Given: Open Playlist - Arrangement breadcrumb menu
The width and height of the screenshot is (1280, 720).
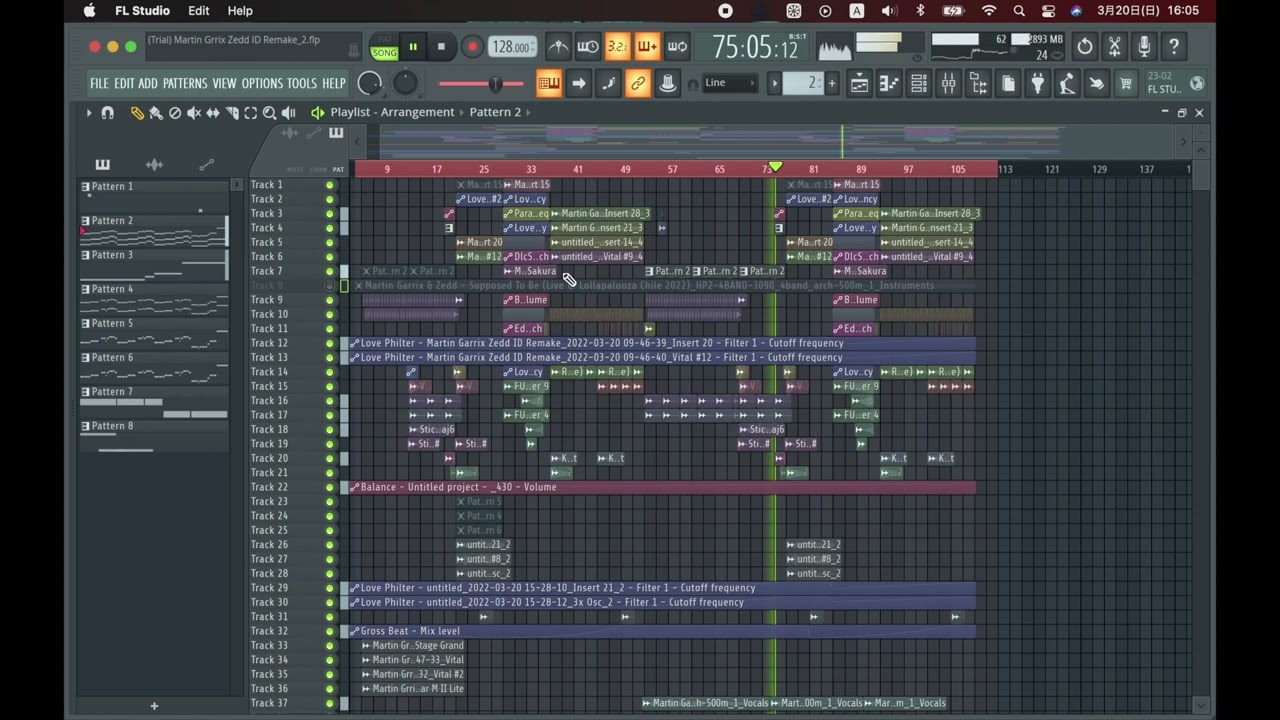Looking at the screenshot, I should (392, 112).
